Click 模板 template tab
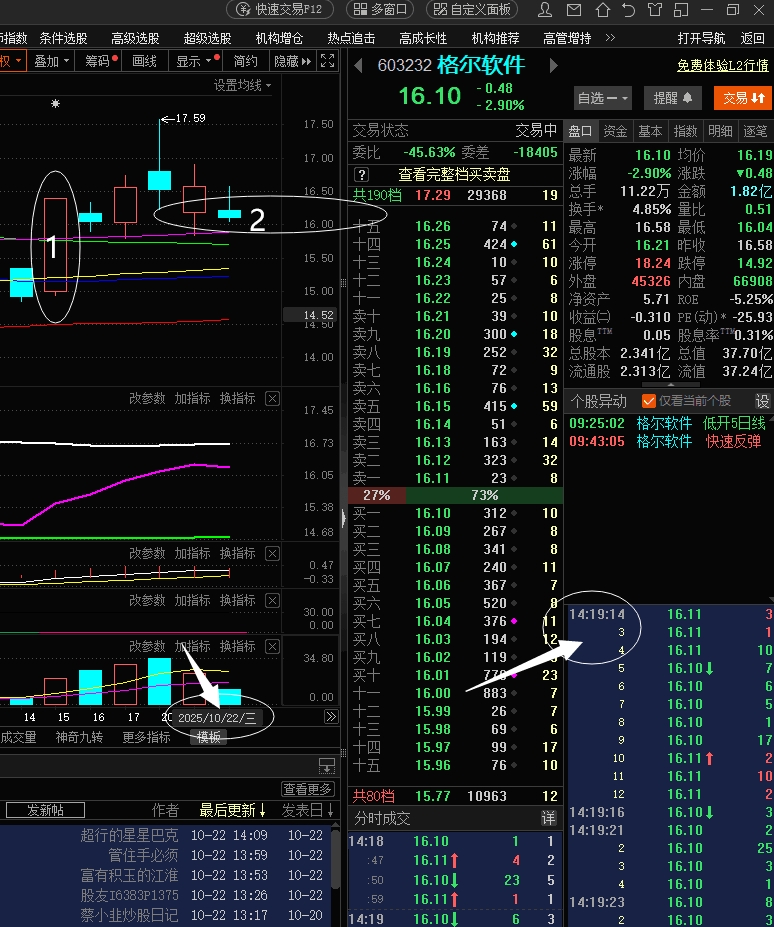This screenshot has width=774, height=927. [209, 737]
